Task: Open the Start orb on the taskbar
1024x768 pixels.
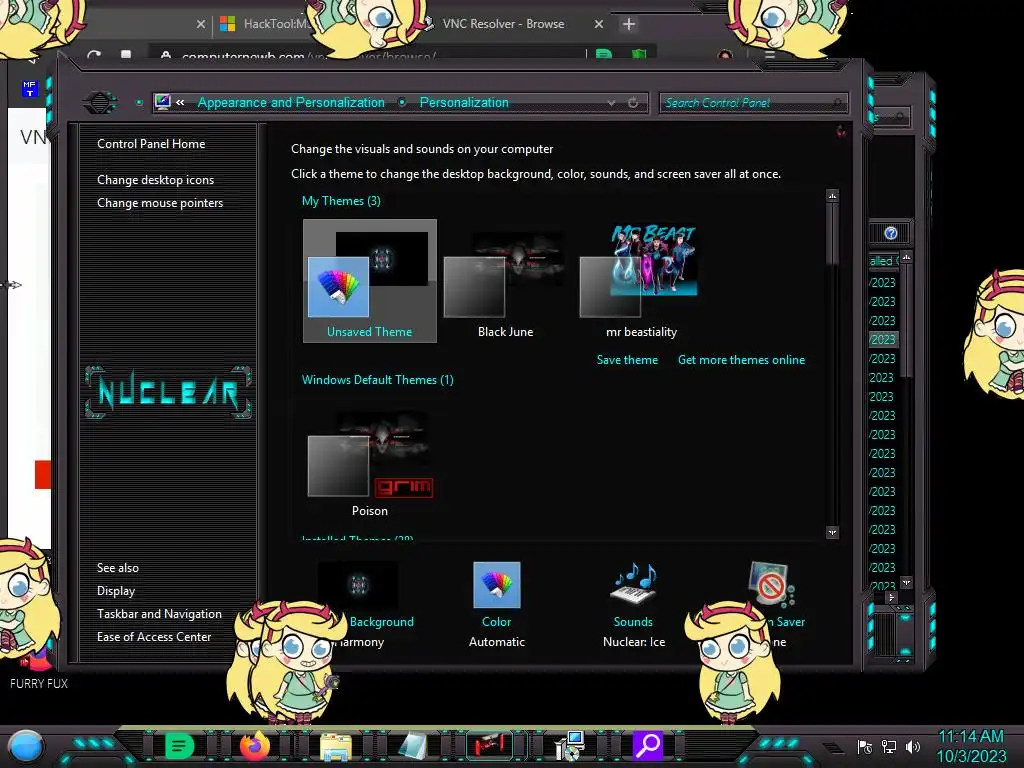Action: coord(26,746)
